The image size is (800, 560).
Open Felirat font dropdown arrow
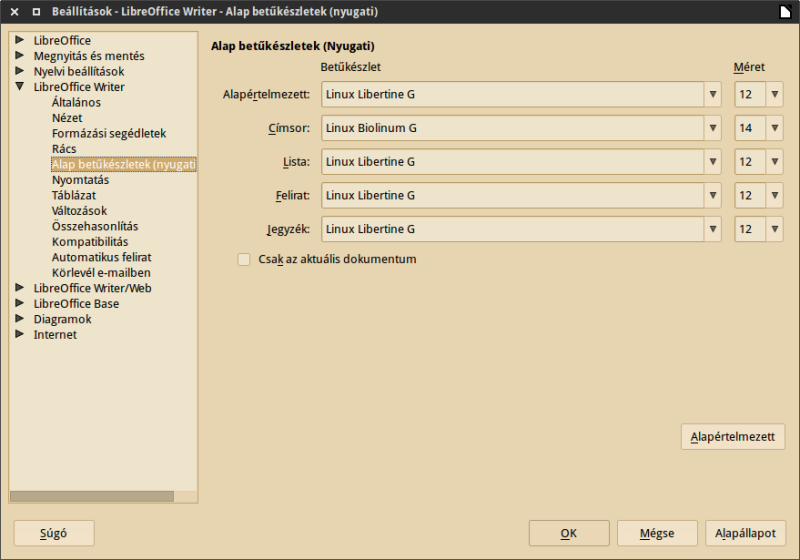tap(713, 195)
